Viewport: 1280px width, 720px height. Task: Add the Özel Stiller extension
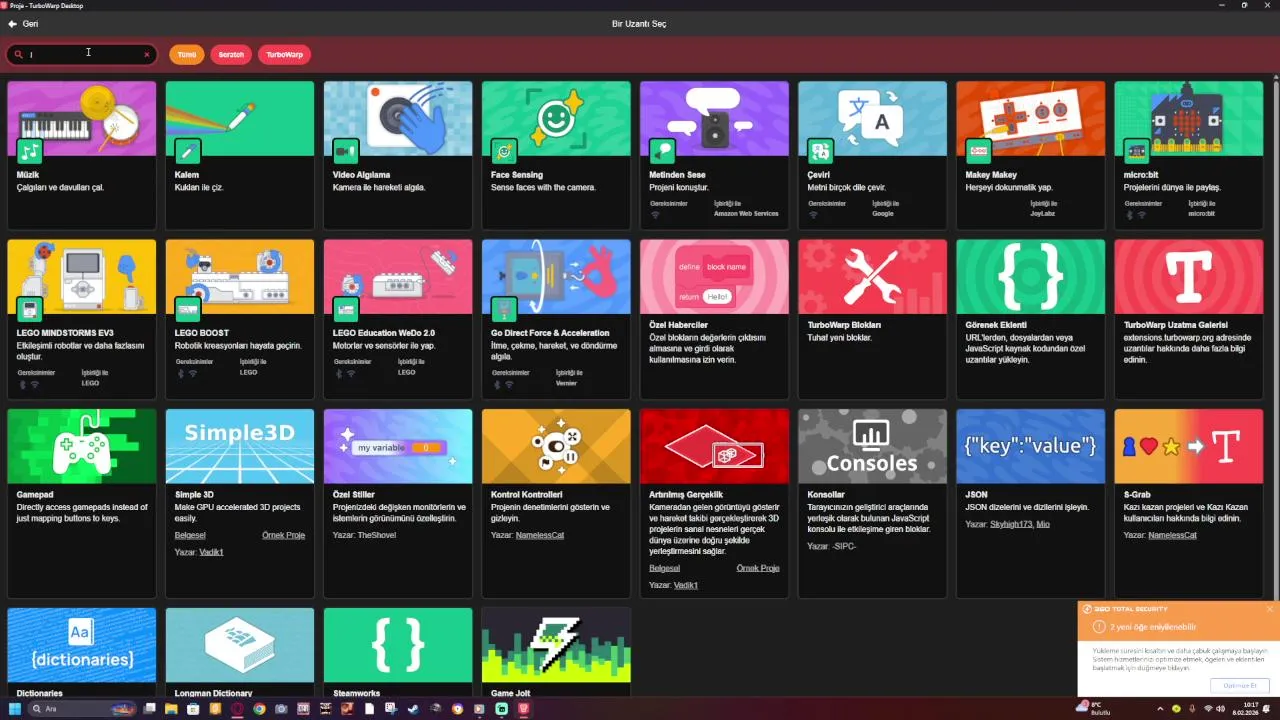tap(398, 503)
